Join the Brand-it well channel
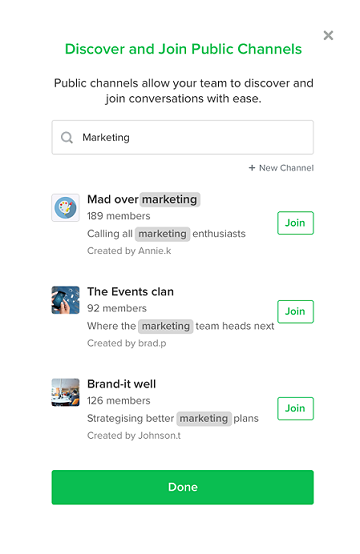This screenshot has height=554, width=360. coord(295,408)
